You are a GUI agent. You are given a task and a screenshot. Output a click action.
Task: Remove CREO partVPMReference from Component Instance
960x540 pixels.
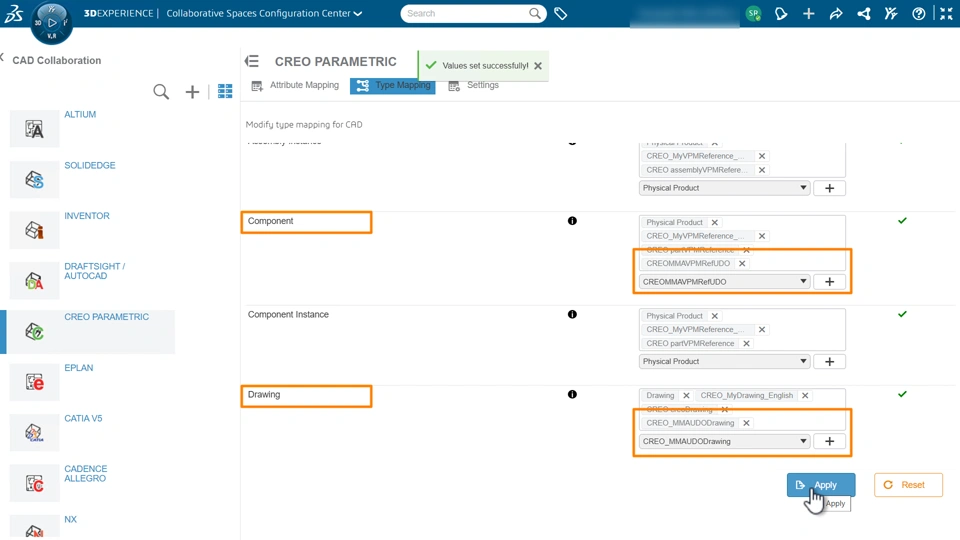(746, 343)
